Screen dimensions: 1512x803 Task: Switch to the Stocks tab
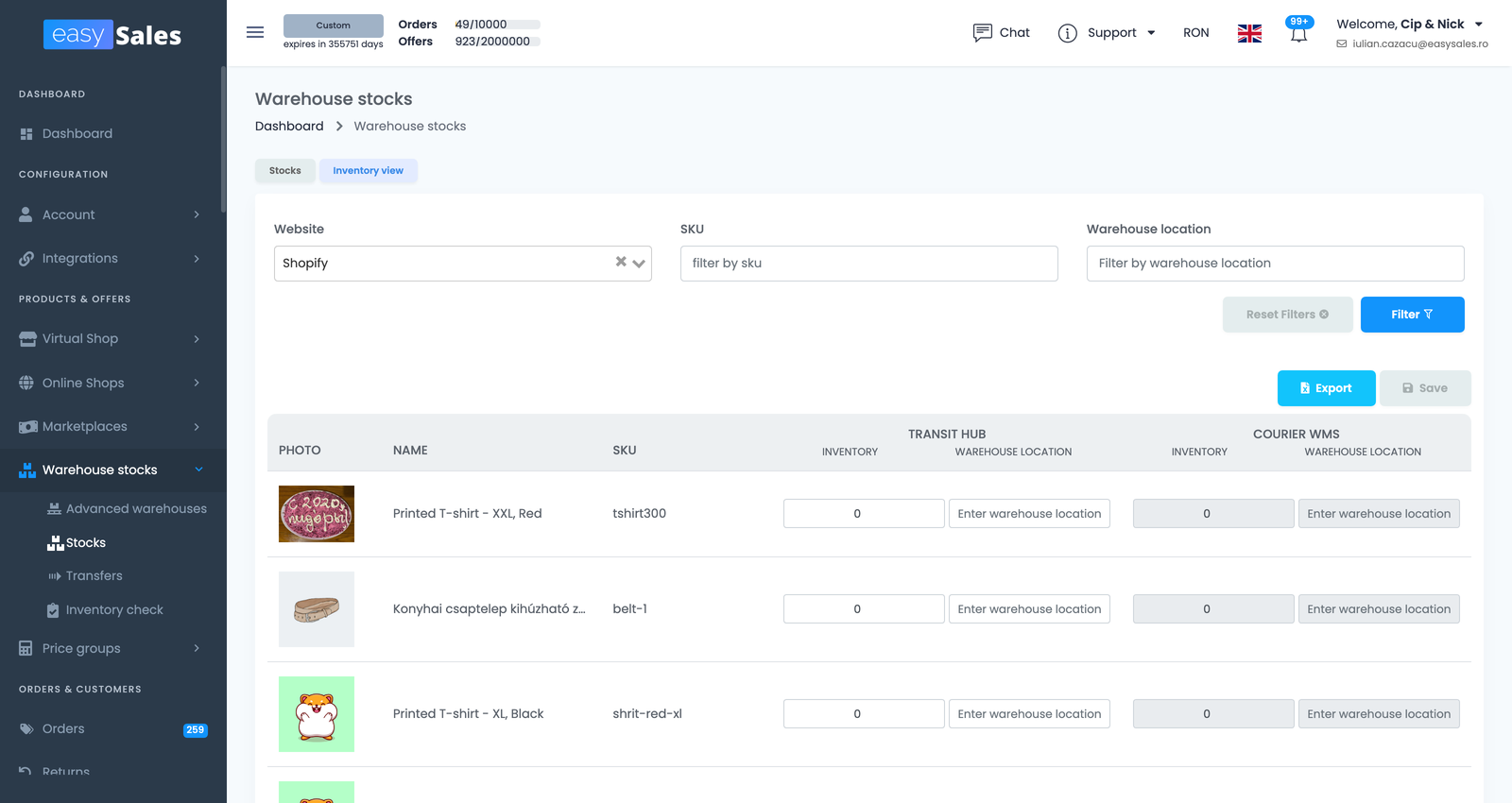[x=284, y=171]
